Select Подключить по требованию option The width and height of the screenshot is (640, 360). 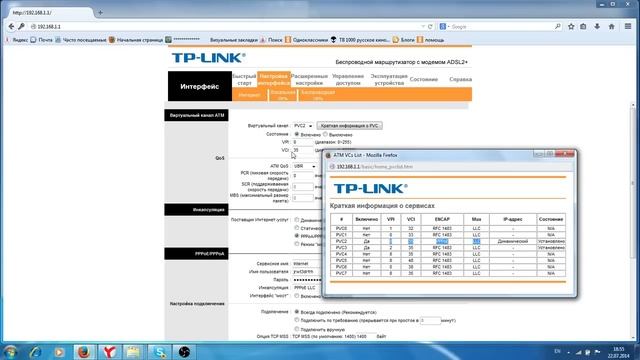click(x=297, y=320)
